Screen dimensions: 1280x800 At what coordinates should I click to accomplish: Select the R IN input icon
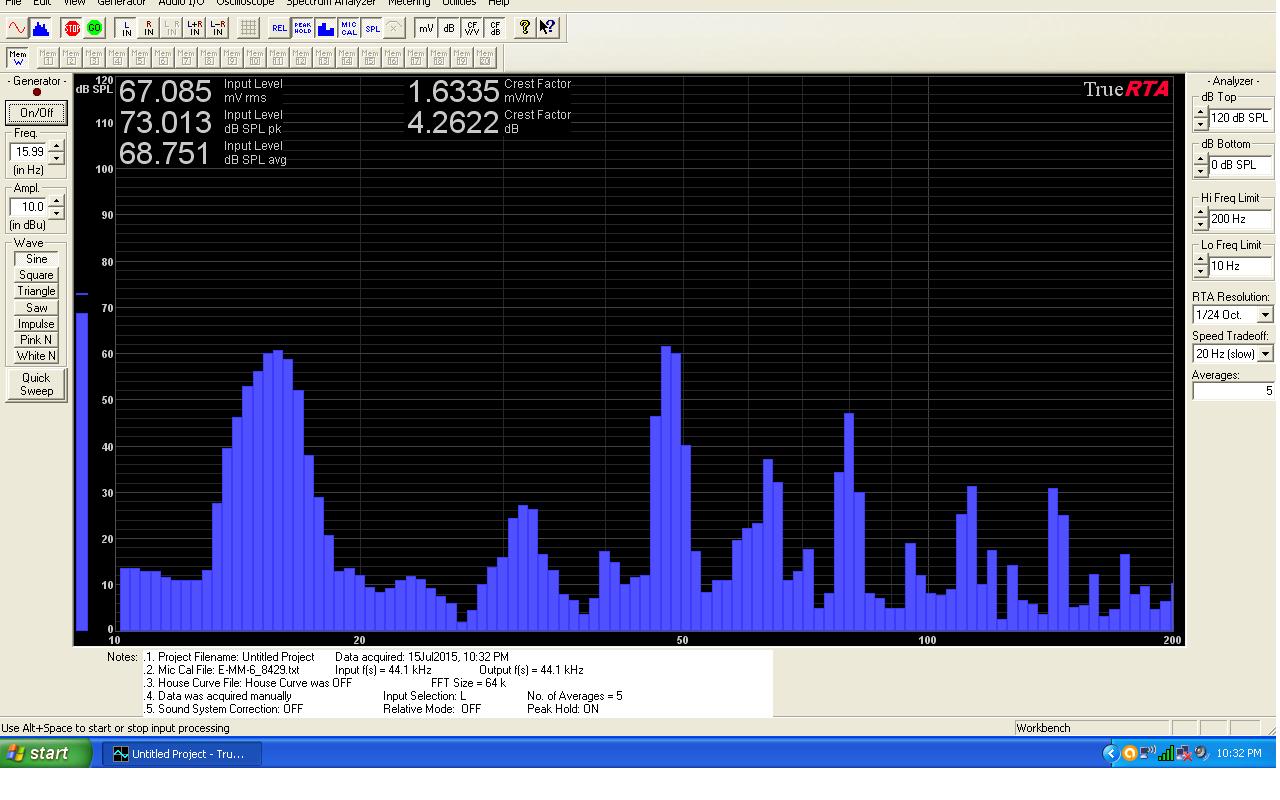click(x=149, y=28)
